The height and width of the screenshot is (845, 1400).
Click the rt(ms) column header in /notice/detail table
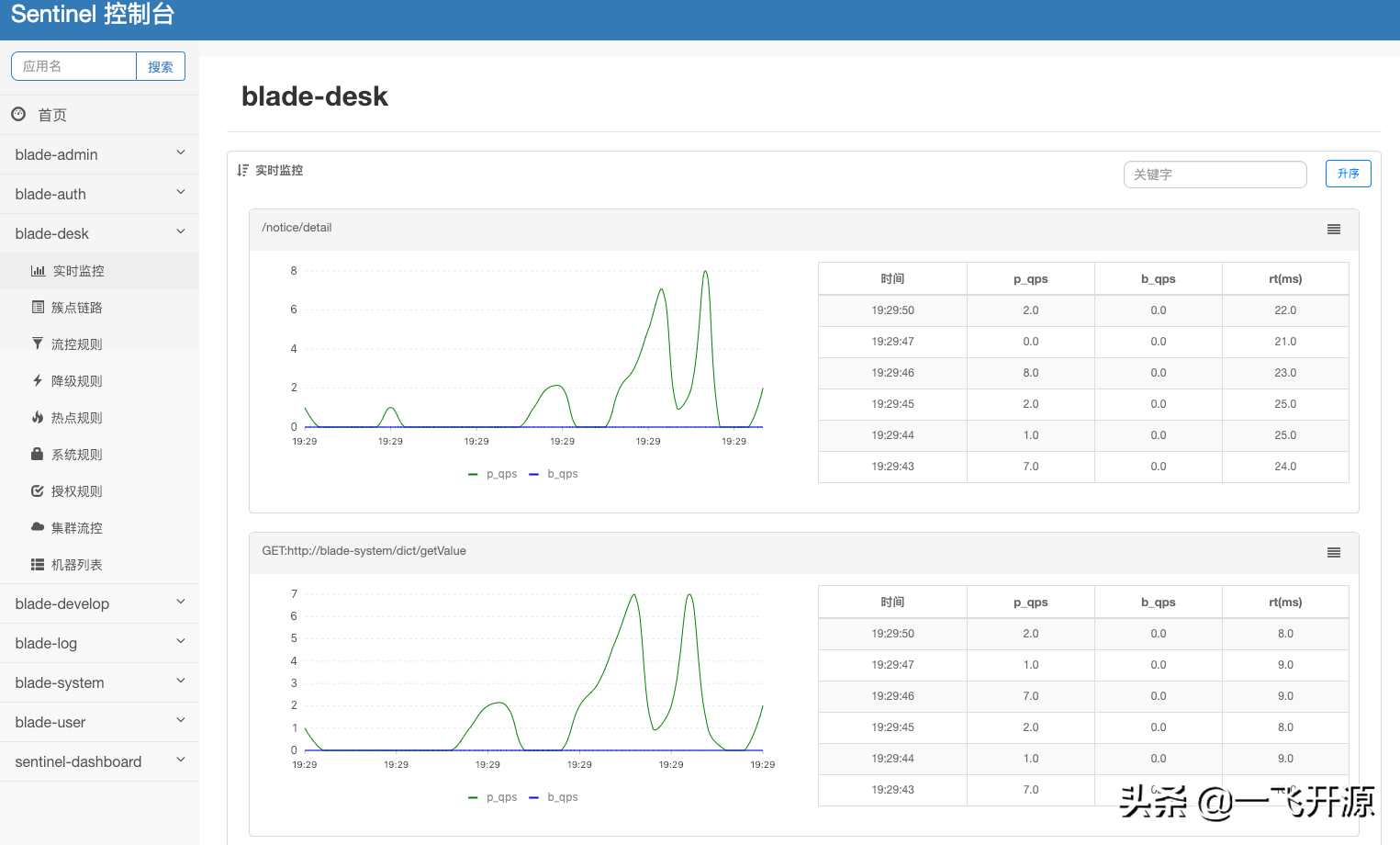1285,278
